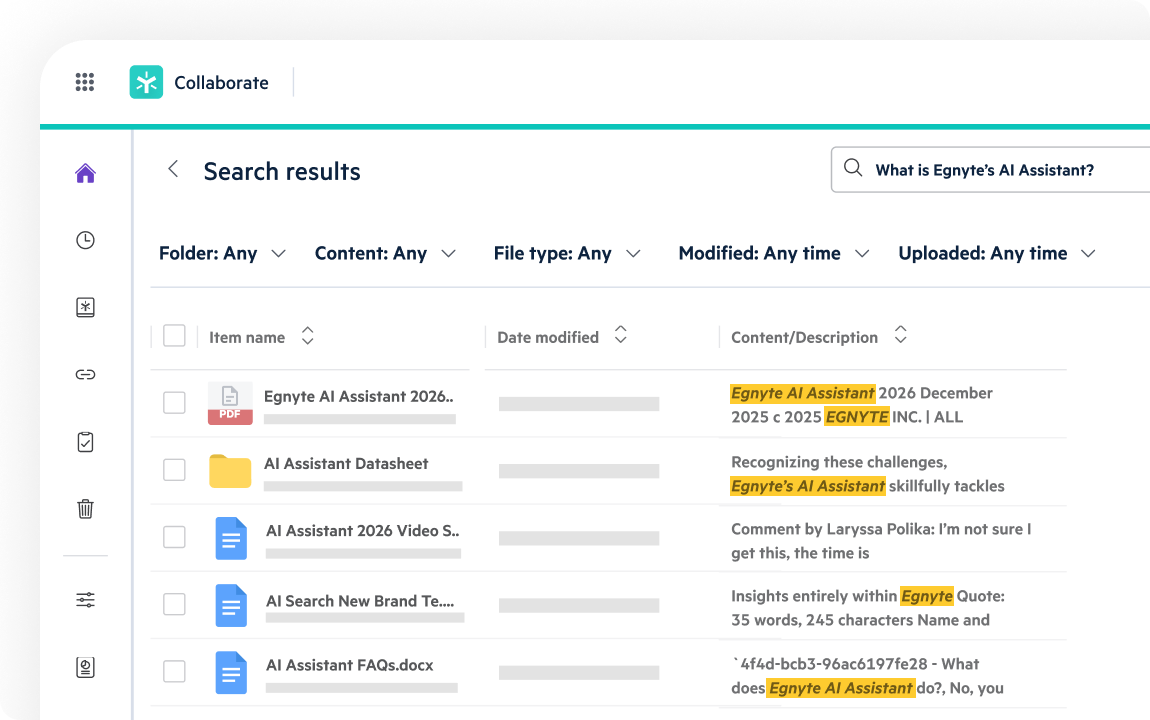Click the document icon of AI Assistant 2026 Video S..
The width and height of the screenshot is (1150, 720).
coord(231,538)
